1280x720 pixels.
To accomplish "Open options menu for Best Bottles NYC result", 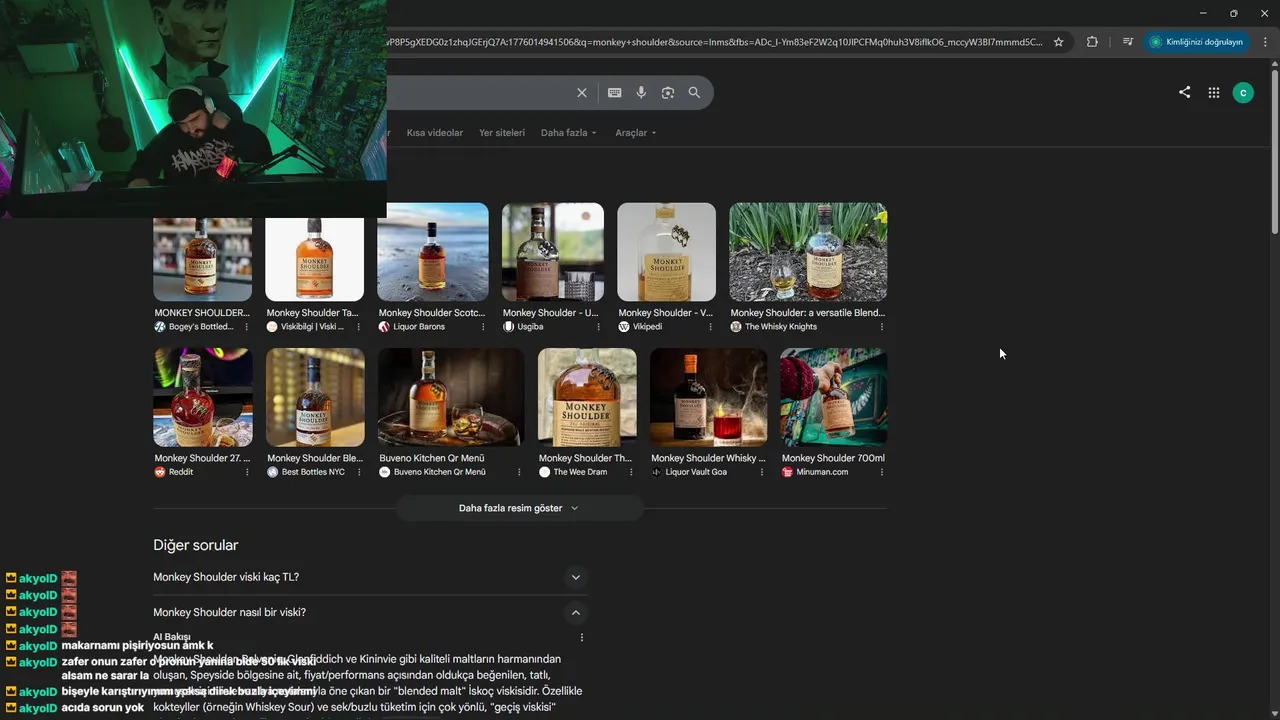I will 359,472.
